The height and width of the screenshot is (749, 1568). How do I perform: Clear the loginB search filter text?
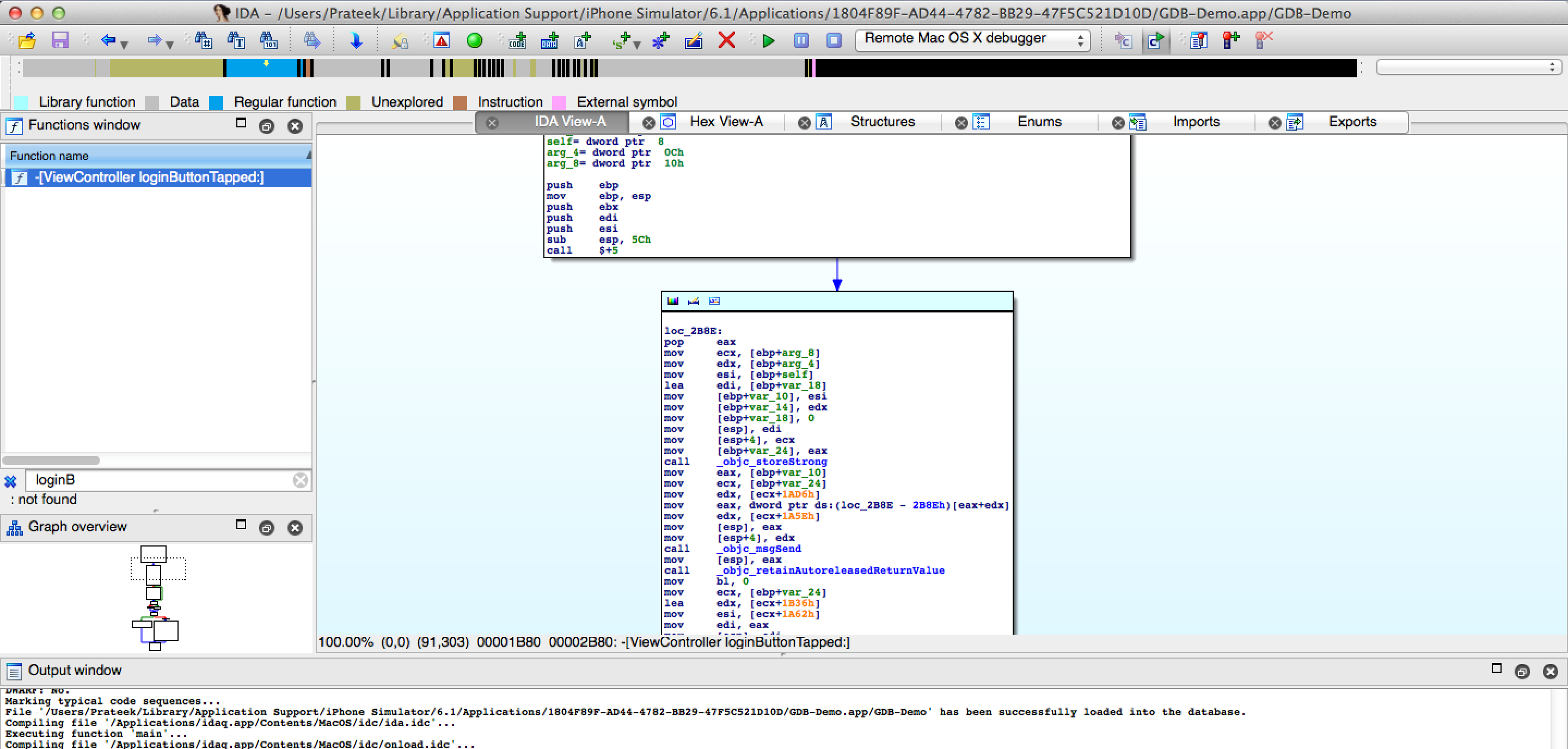(300, 480)
